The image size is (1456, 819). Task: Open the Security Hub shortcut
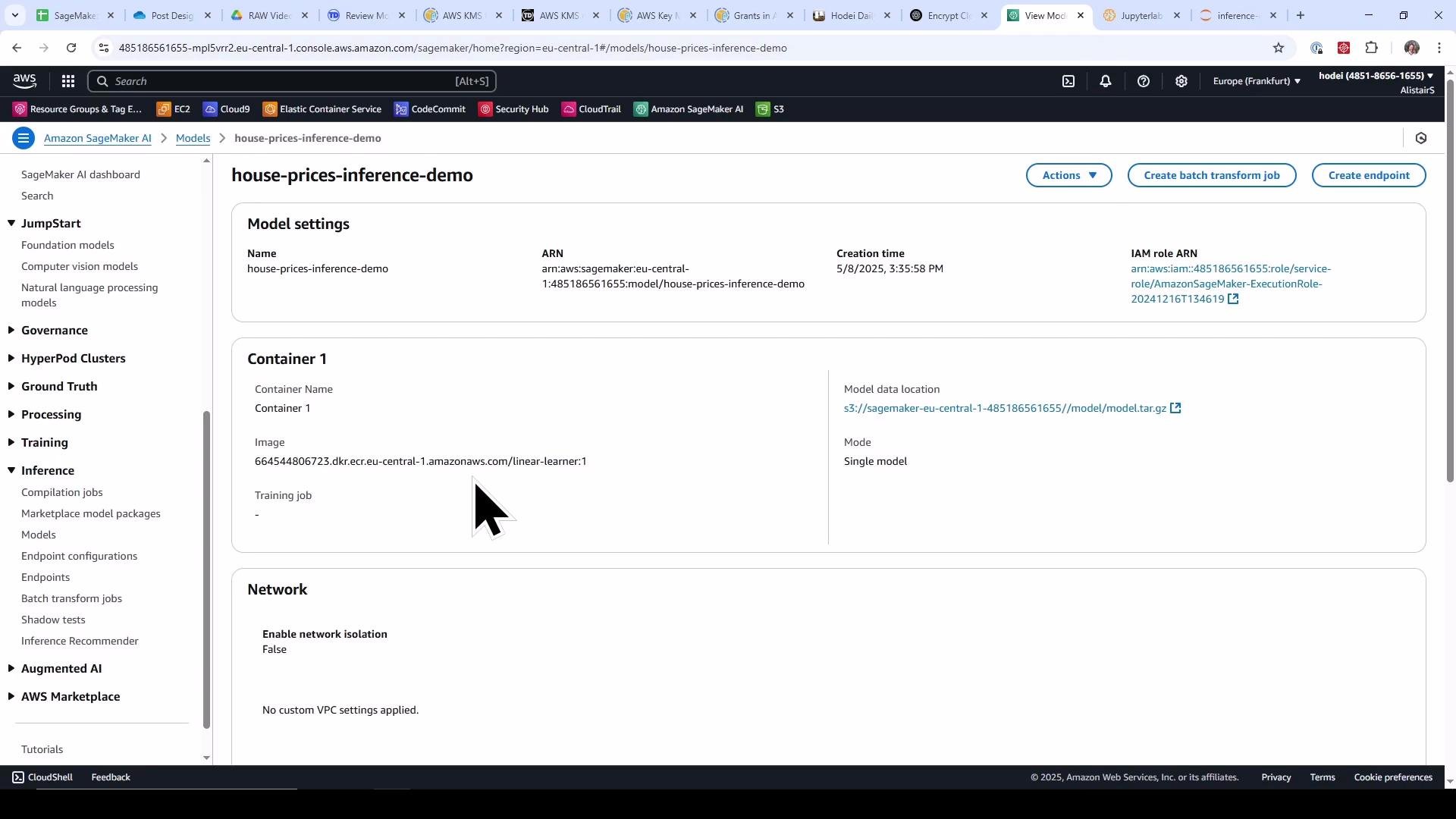[513, 109]
